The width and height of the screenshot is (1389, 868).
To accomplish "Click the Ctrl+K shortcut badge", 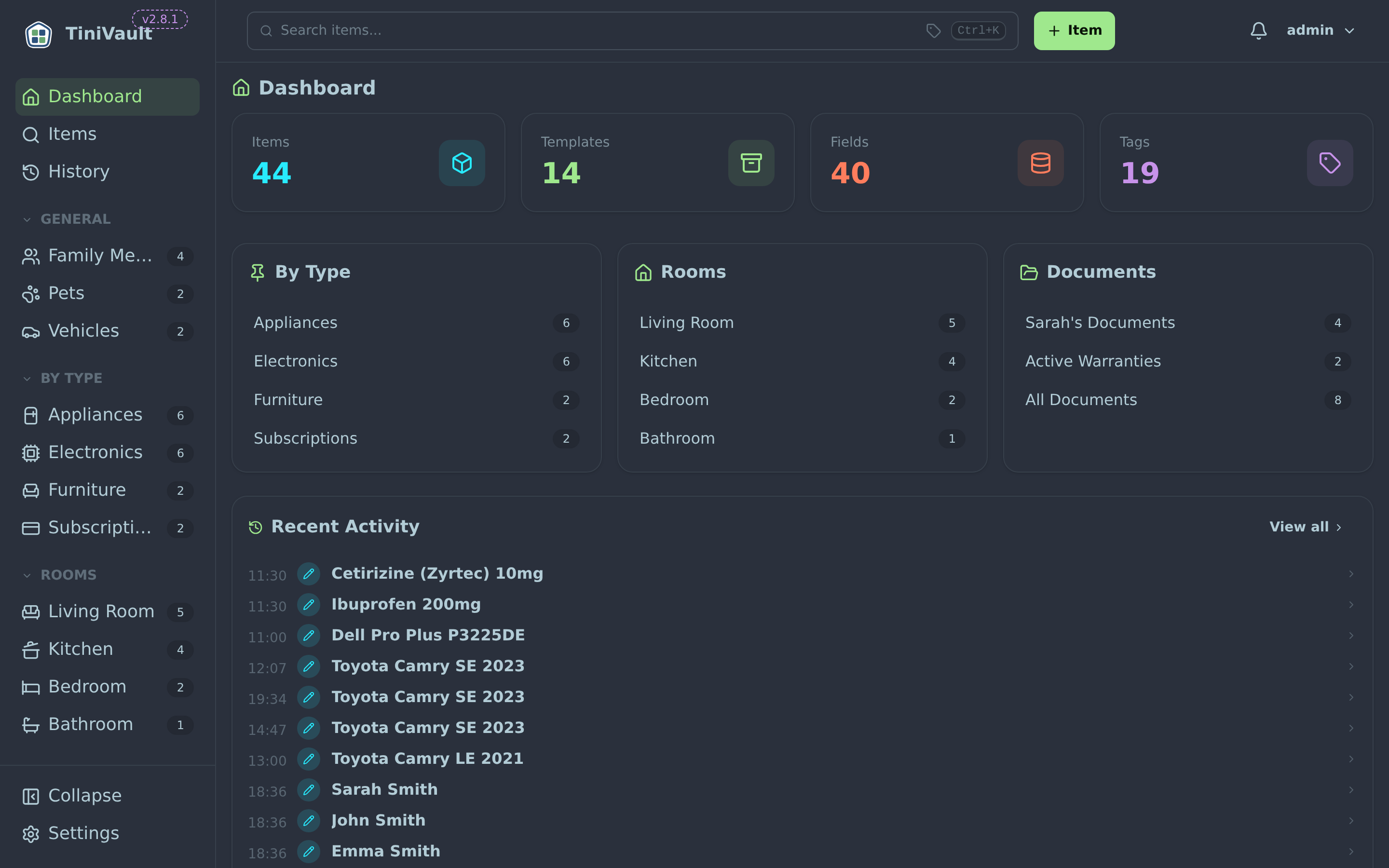I will (x=978, y=30).
